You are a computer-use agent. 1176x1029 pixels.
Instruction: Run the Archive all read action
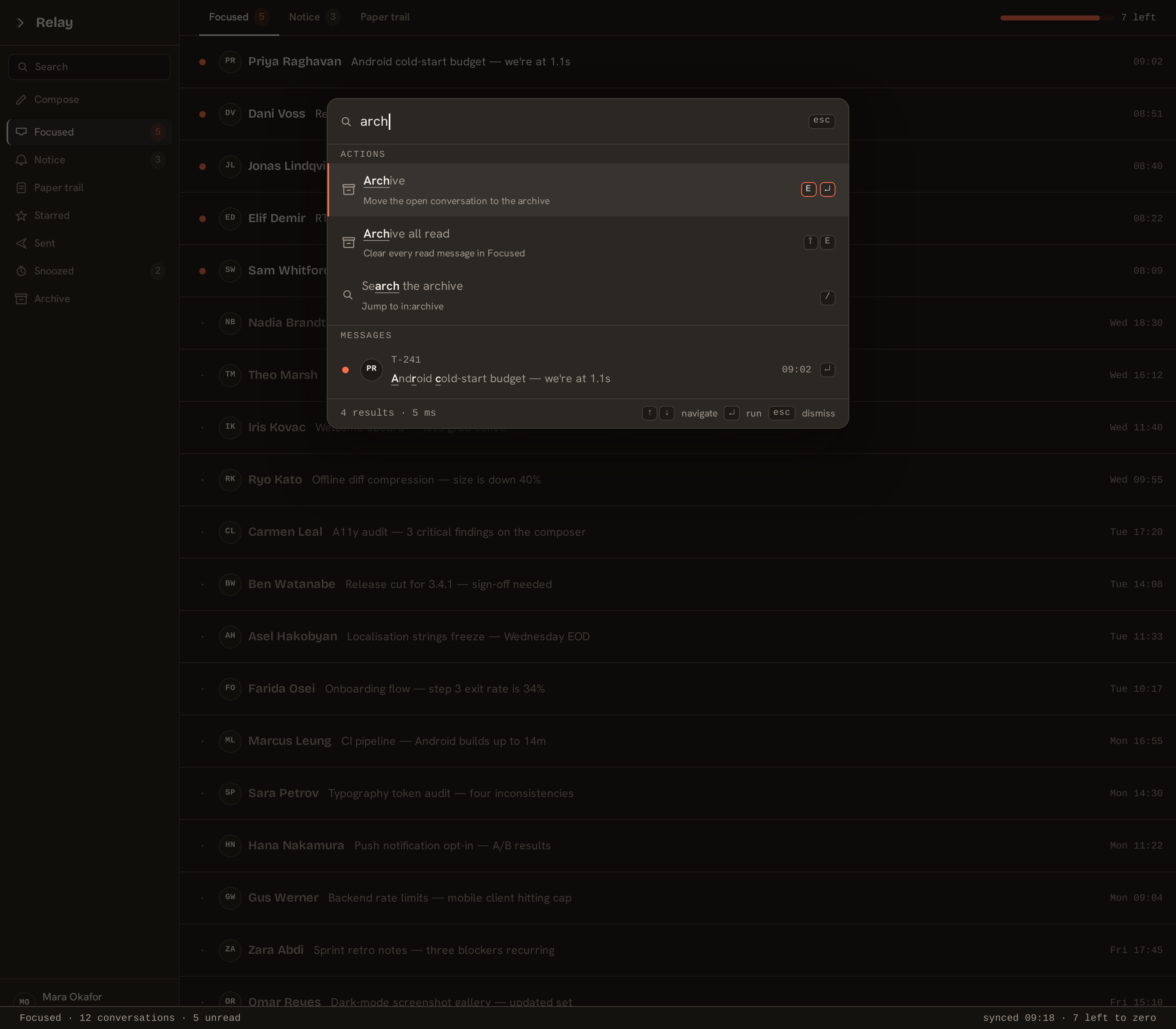588,243
